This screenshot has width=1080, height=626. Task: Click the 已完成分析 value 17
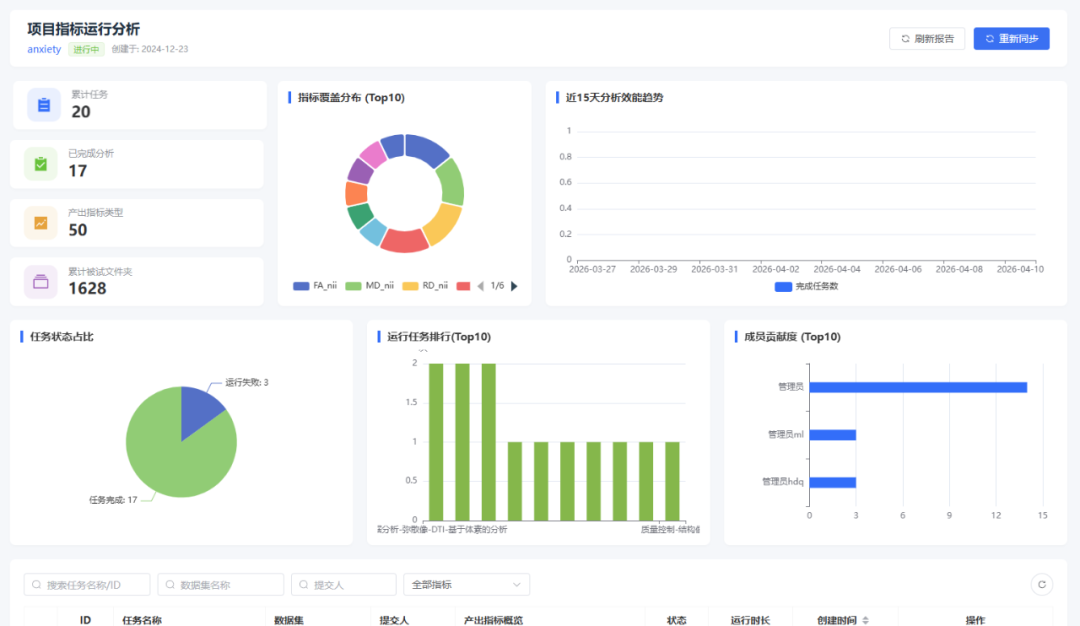click(x=78, y=171)
